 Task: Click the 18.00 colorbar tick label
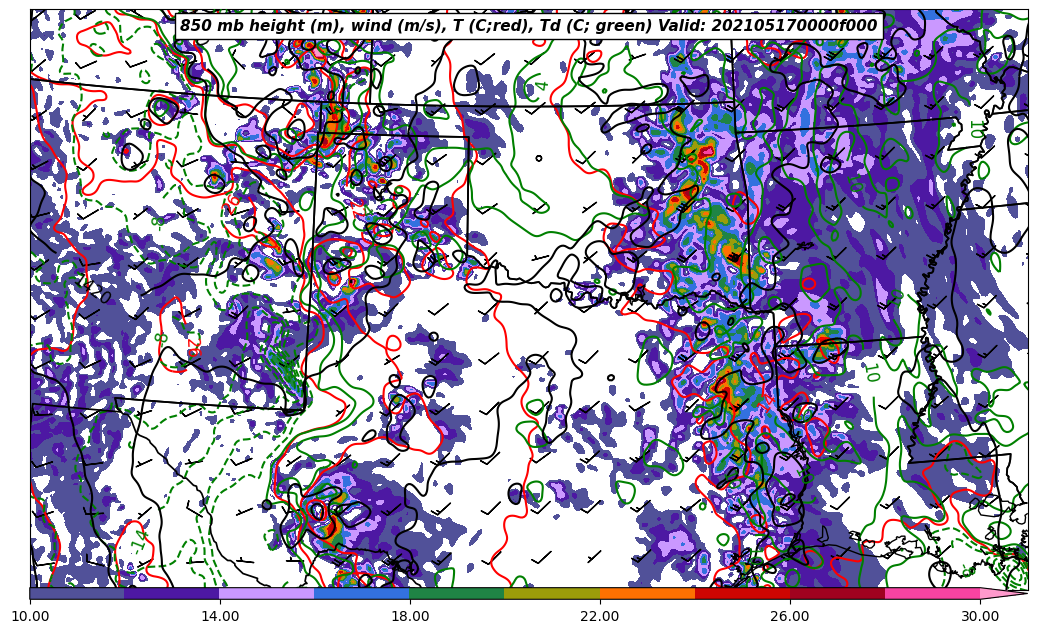tap(410, 616)
